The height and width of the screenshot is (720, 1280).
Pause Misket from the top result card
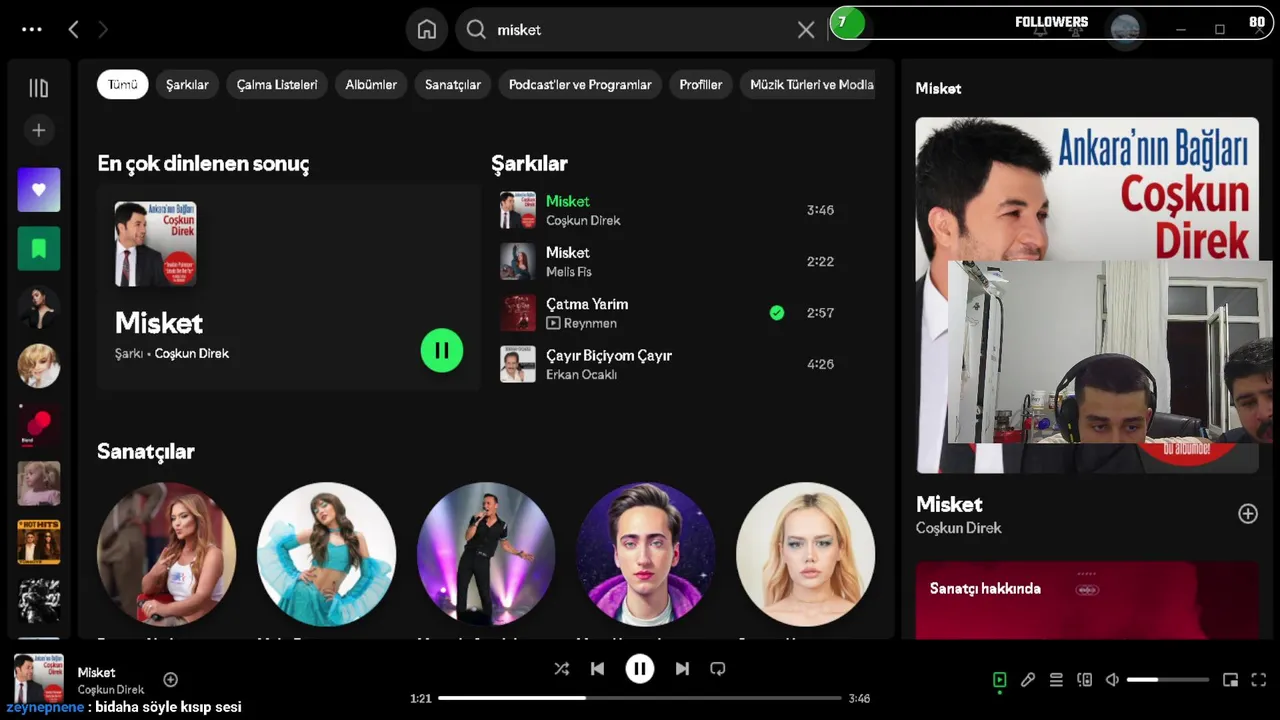coord(442,351)
